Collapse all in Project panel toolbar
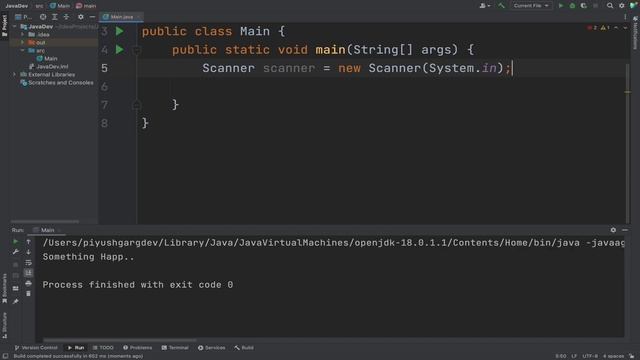 click(66, 17)
